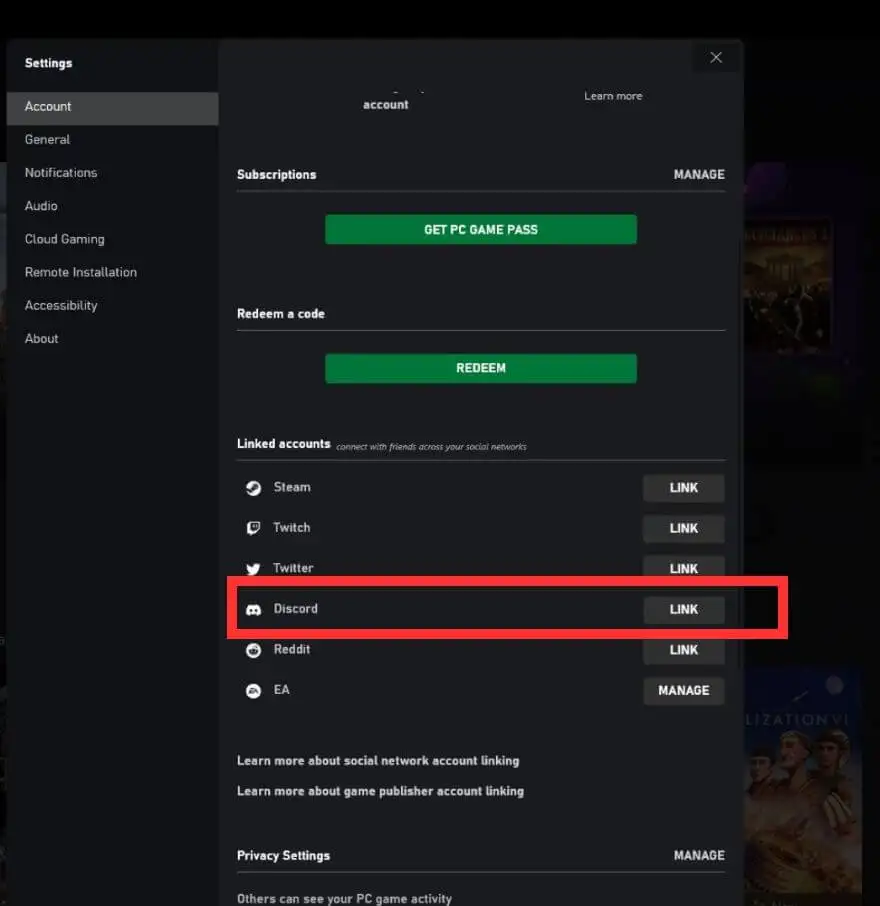Click the Reddit label text
This screenshot has width=880, height=906.
click(x=292, y=649)
